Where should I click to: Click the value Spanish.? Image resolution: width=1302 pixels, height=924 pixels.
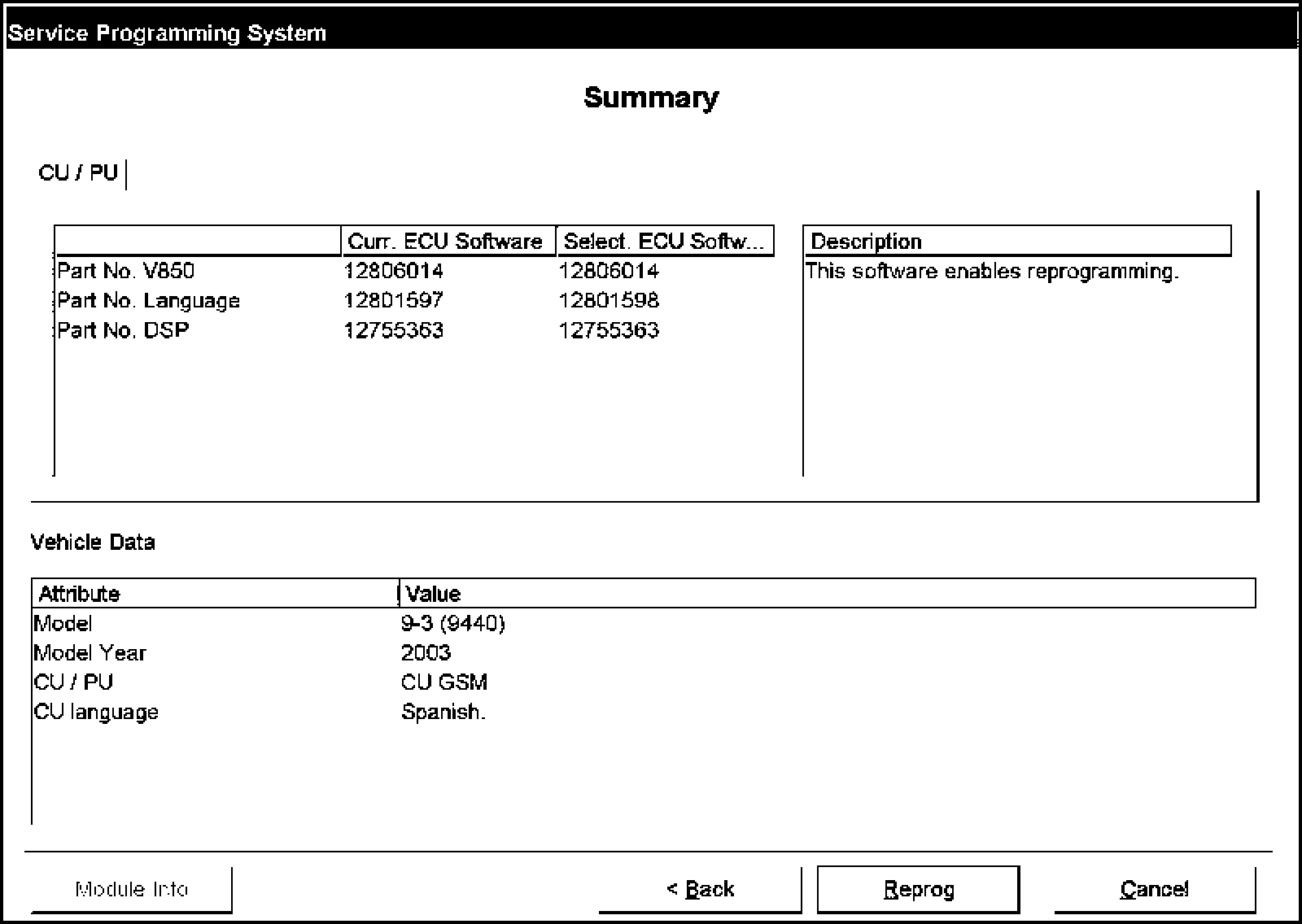point(443,713)
